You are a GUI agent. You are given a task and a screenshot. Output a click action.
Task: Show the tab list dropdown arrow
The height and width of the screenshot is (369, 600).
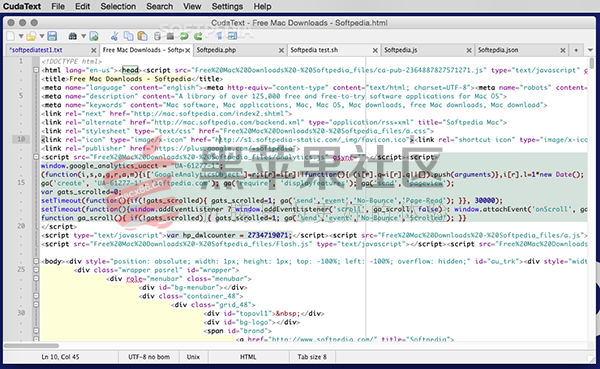click(590, 50)
